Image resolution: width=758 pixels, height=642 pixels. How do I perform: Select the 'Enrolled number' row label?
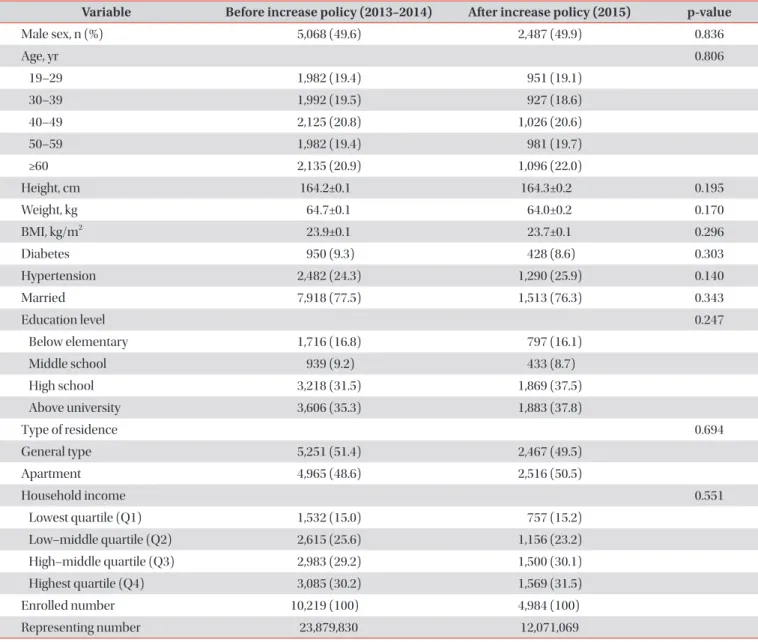point(68,605)
